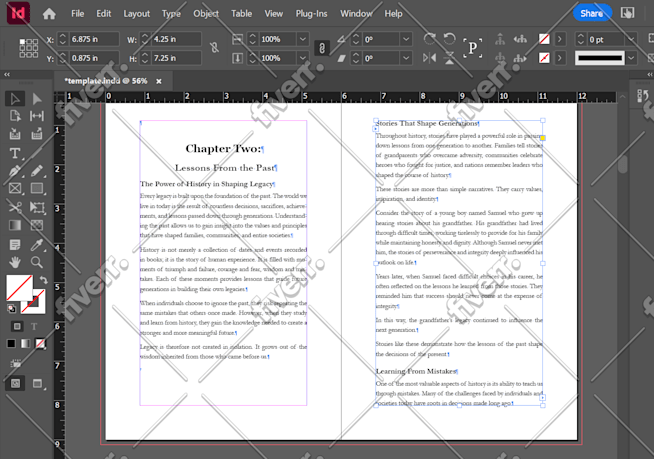The height and width of the screenshot is (459, 654).
Task: Toggle constrain proportions for width and height
Action: click(214, 48)
